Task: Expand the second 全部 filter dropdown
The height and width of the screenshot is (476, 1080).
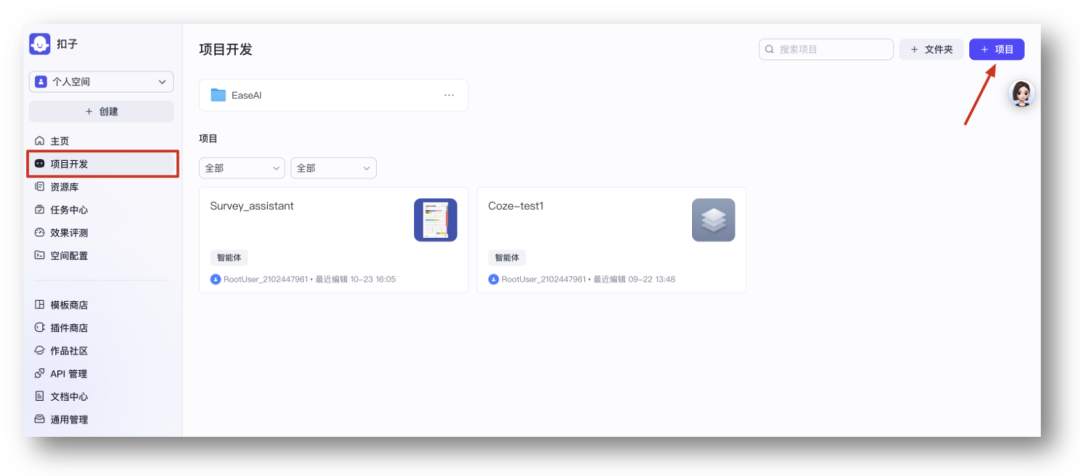Action: tap(333, 168)
